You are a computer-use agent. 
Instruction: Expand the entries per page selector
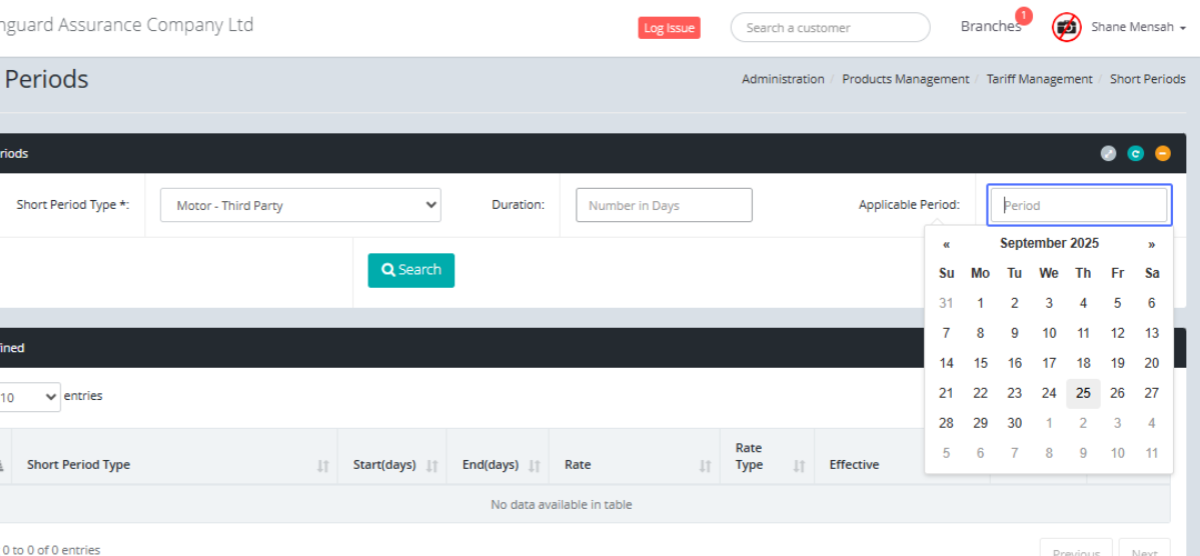30,397
